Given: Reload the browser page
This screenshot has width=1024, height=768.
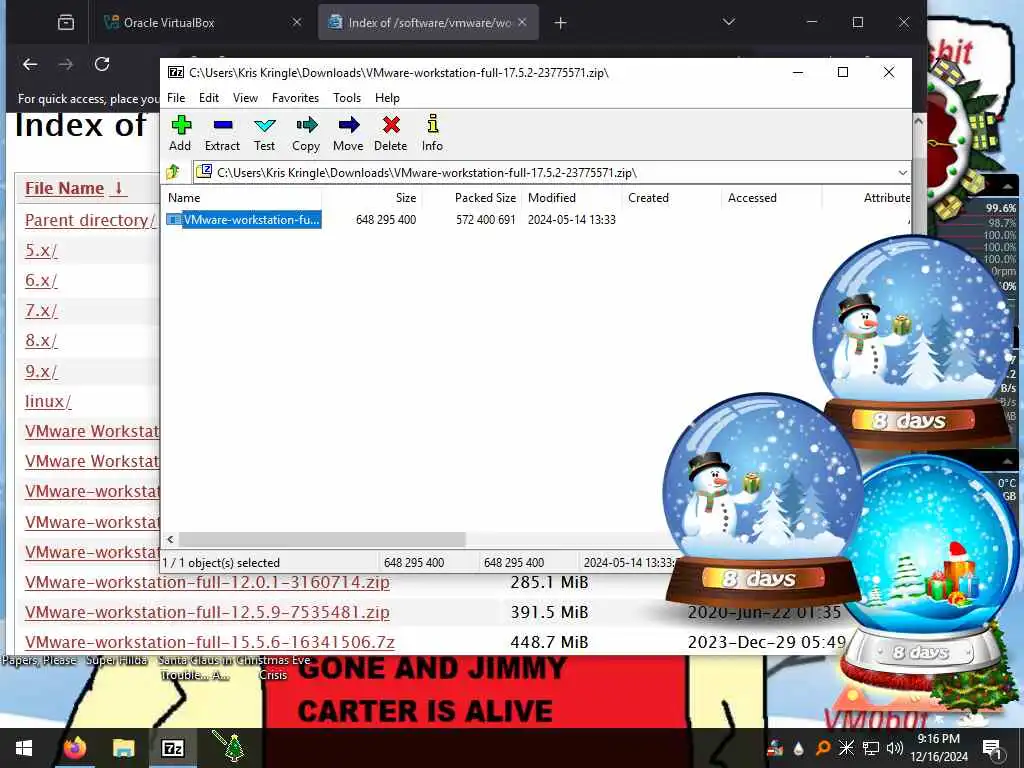Looking at the screenshot, I should (x=102, y=64).
